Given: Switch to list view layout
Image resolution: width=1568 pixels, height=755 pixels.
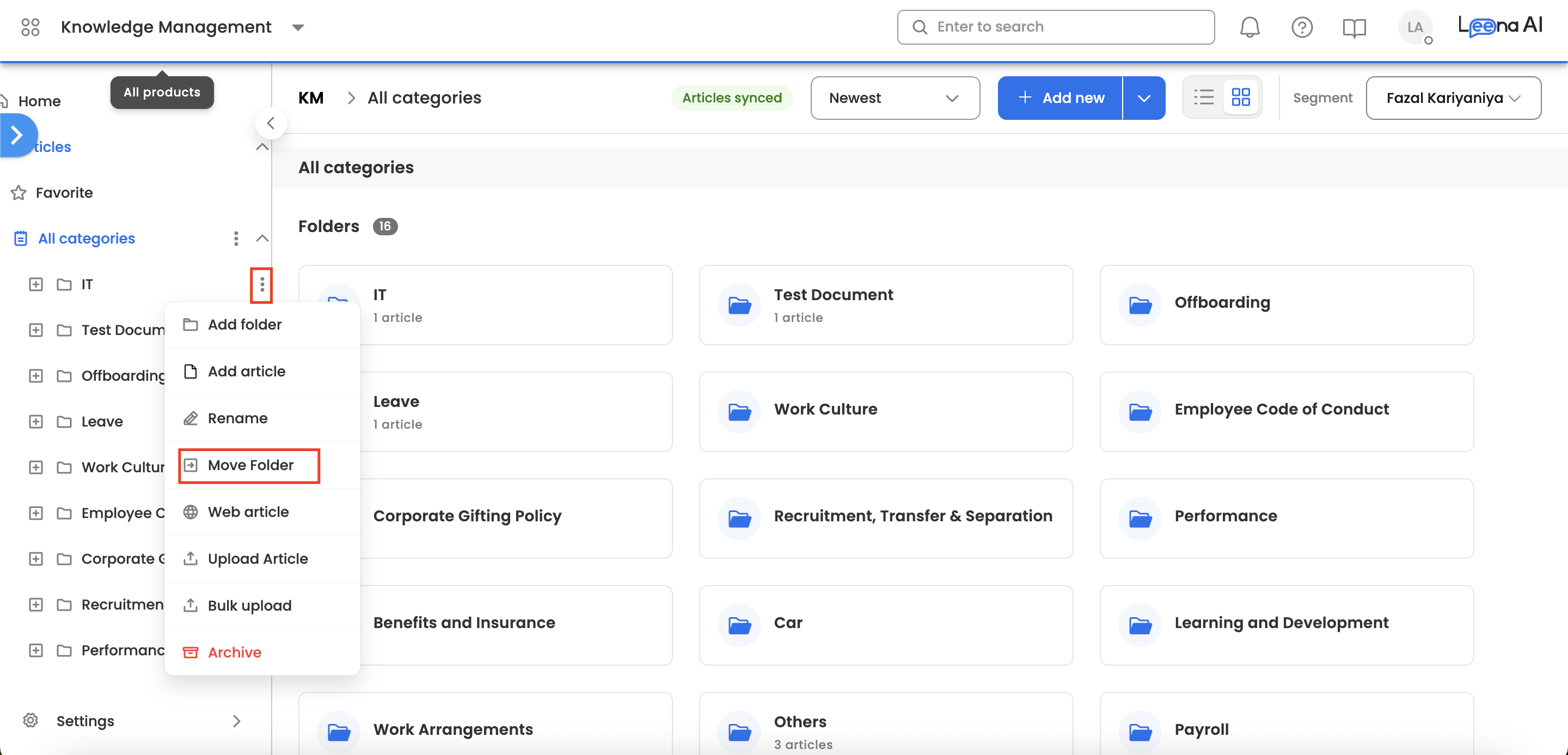Looking at the screenshot, I should point(1203,98).
